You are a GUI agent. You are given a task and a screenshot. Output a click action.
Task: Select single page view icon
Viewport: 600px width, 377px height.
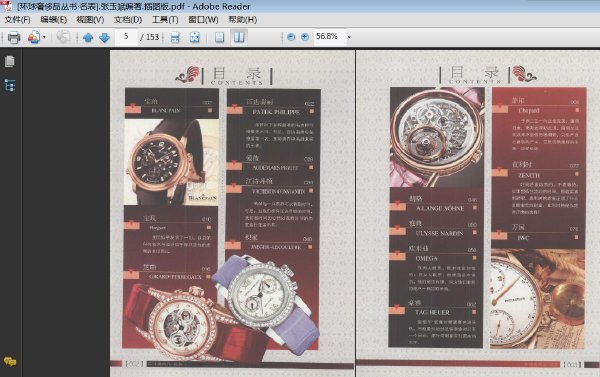click(x=219, y=37)
